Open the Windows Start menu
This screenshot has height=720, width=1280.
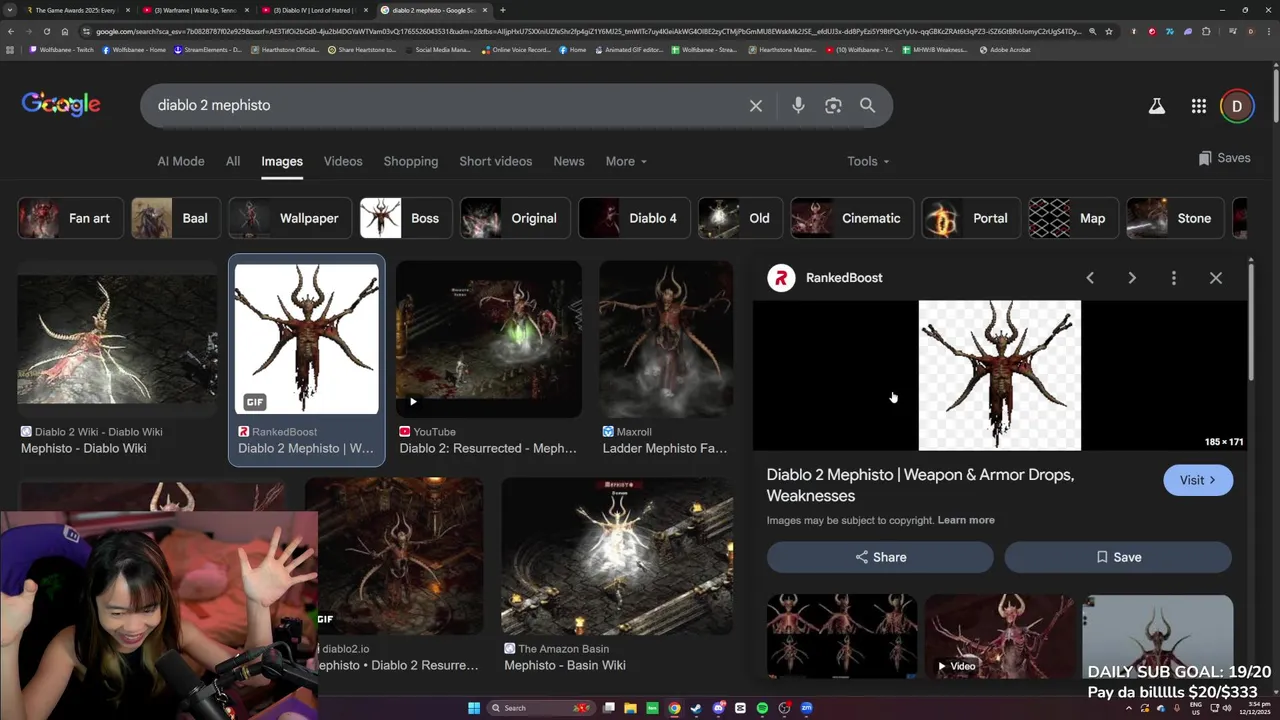(474, 708)
